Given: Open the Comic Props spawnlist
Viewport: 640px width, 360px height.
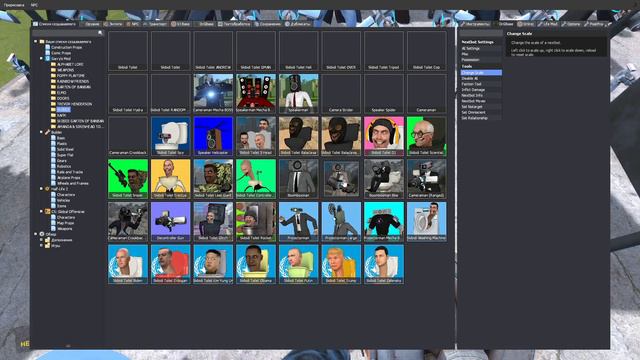Looking at the screenshot, I should click(x=61, y=53).
